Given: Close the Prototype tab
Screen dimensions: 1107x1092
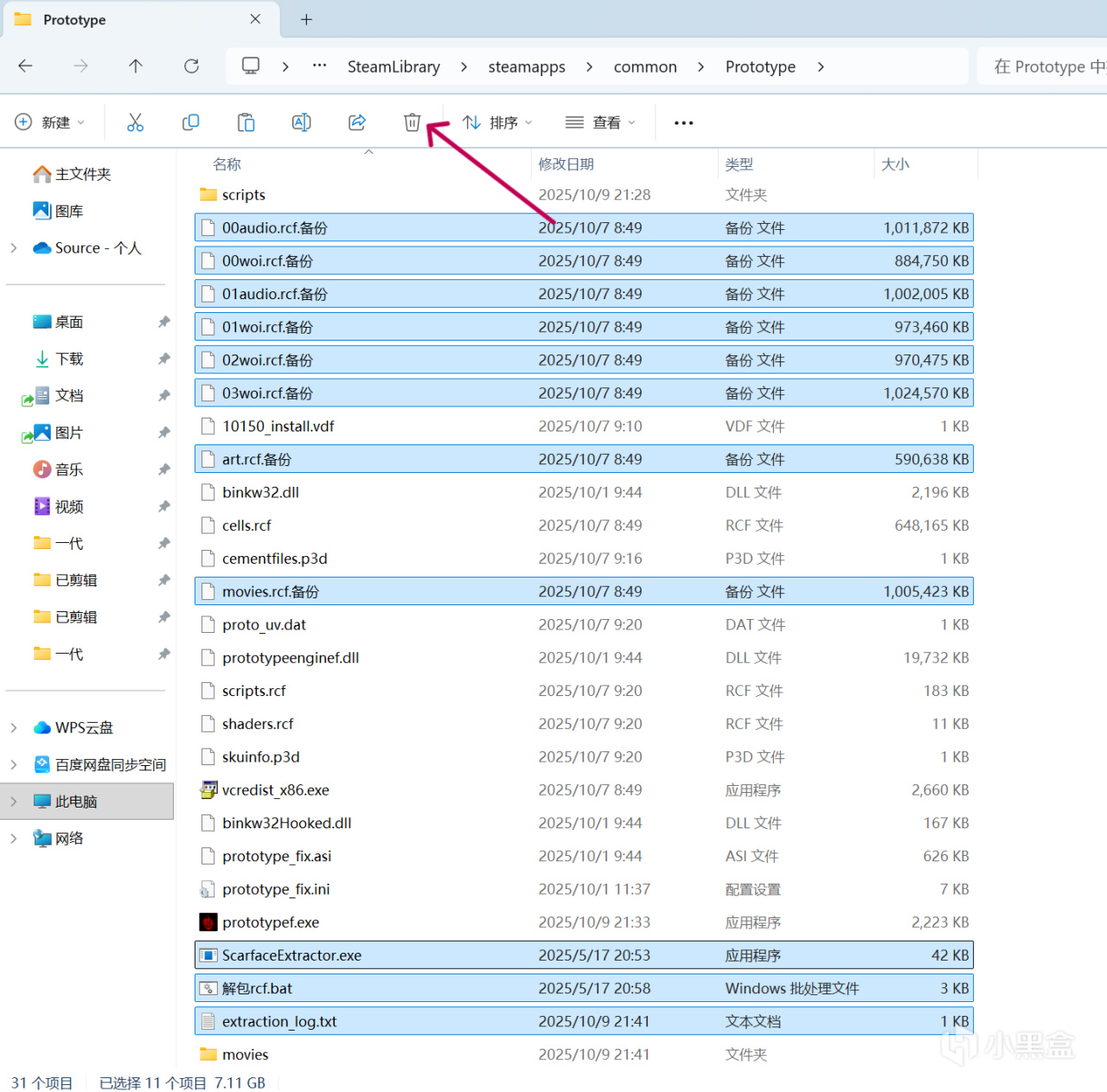Looking at the screenshot, I should click(x=255, y=19).
